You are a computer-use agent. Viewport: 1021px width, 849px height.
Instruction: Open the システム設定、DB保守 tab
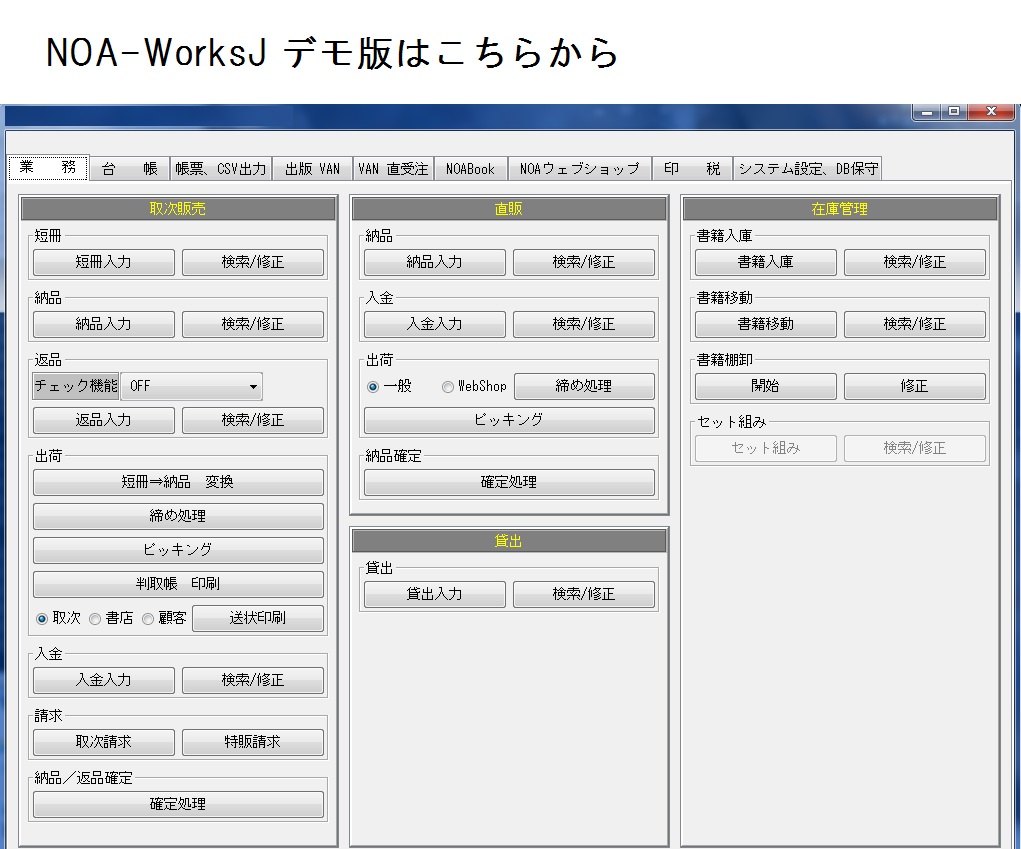(x=807, y=169)
